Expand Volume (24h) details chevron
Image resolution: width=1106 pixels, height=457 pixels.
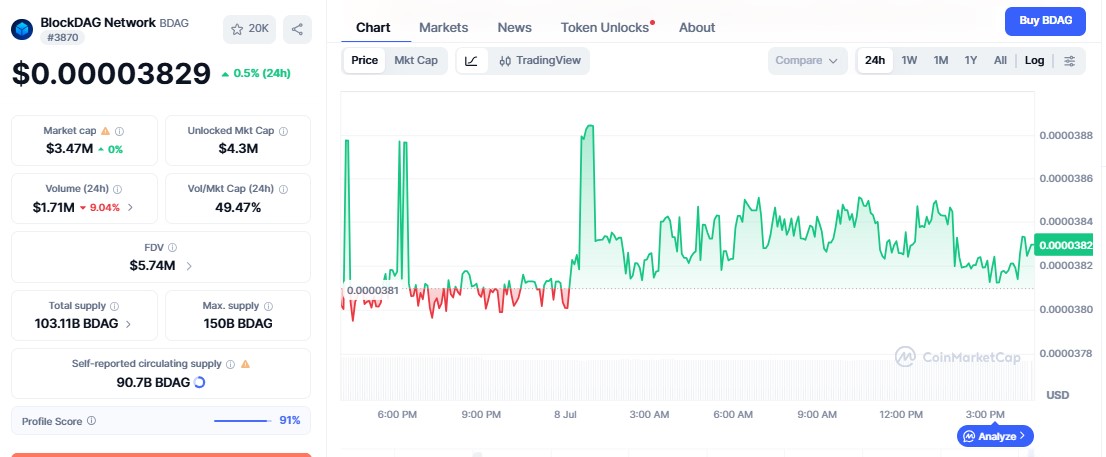(130, 208)
